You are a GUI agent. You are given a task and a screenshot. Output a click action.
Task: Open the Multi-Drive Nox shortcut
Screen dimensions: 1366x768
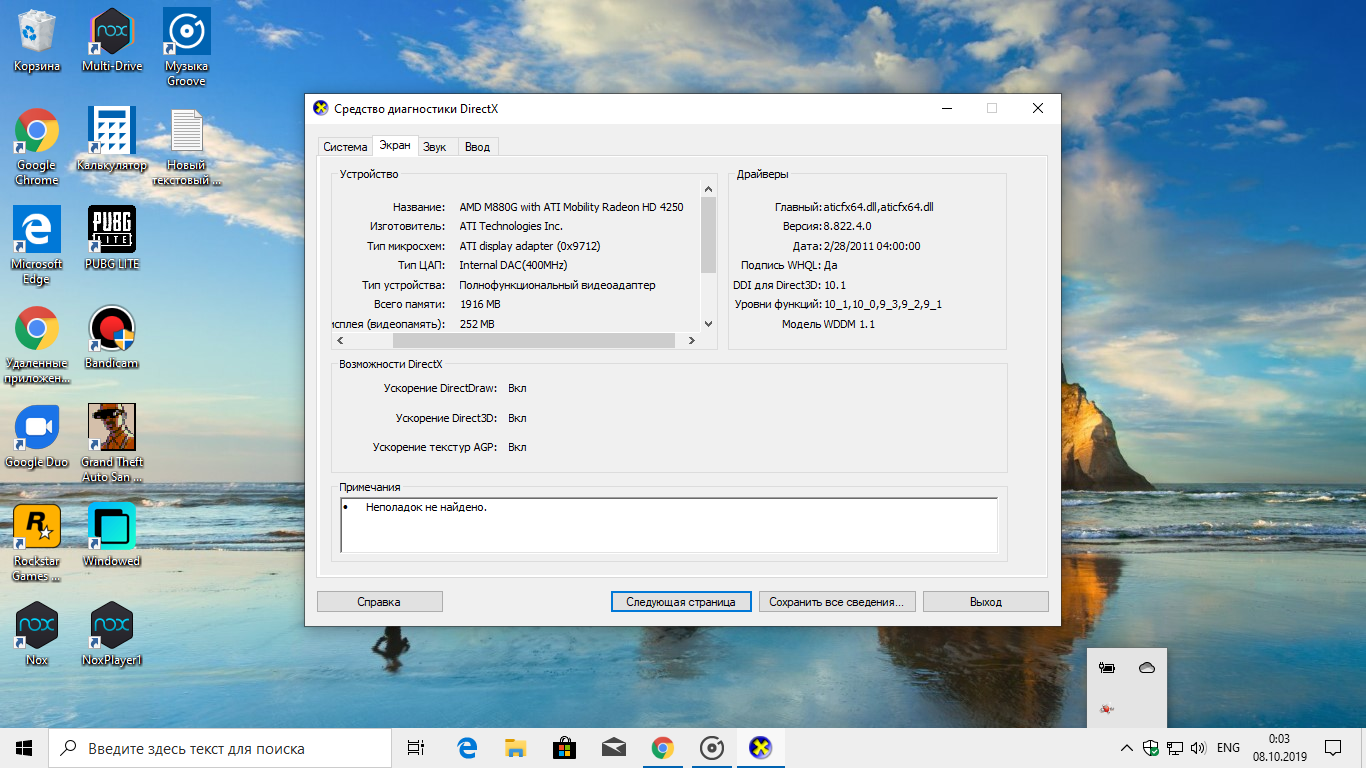111,33
